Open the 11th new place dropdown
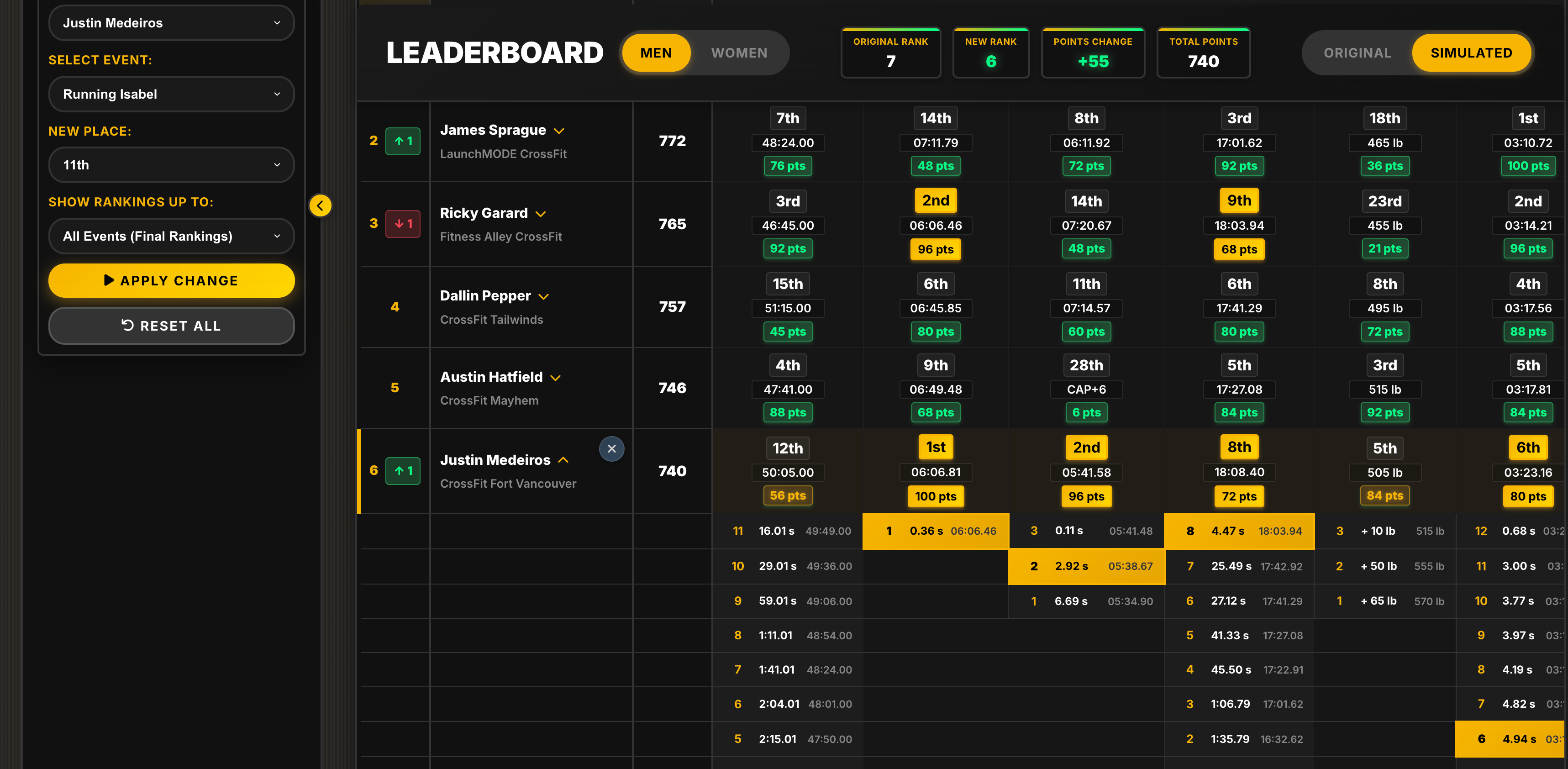The width and height of the screenshot is (1568, 769). click(171, 165)
